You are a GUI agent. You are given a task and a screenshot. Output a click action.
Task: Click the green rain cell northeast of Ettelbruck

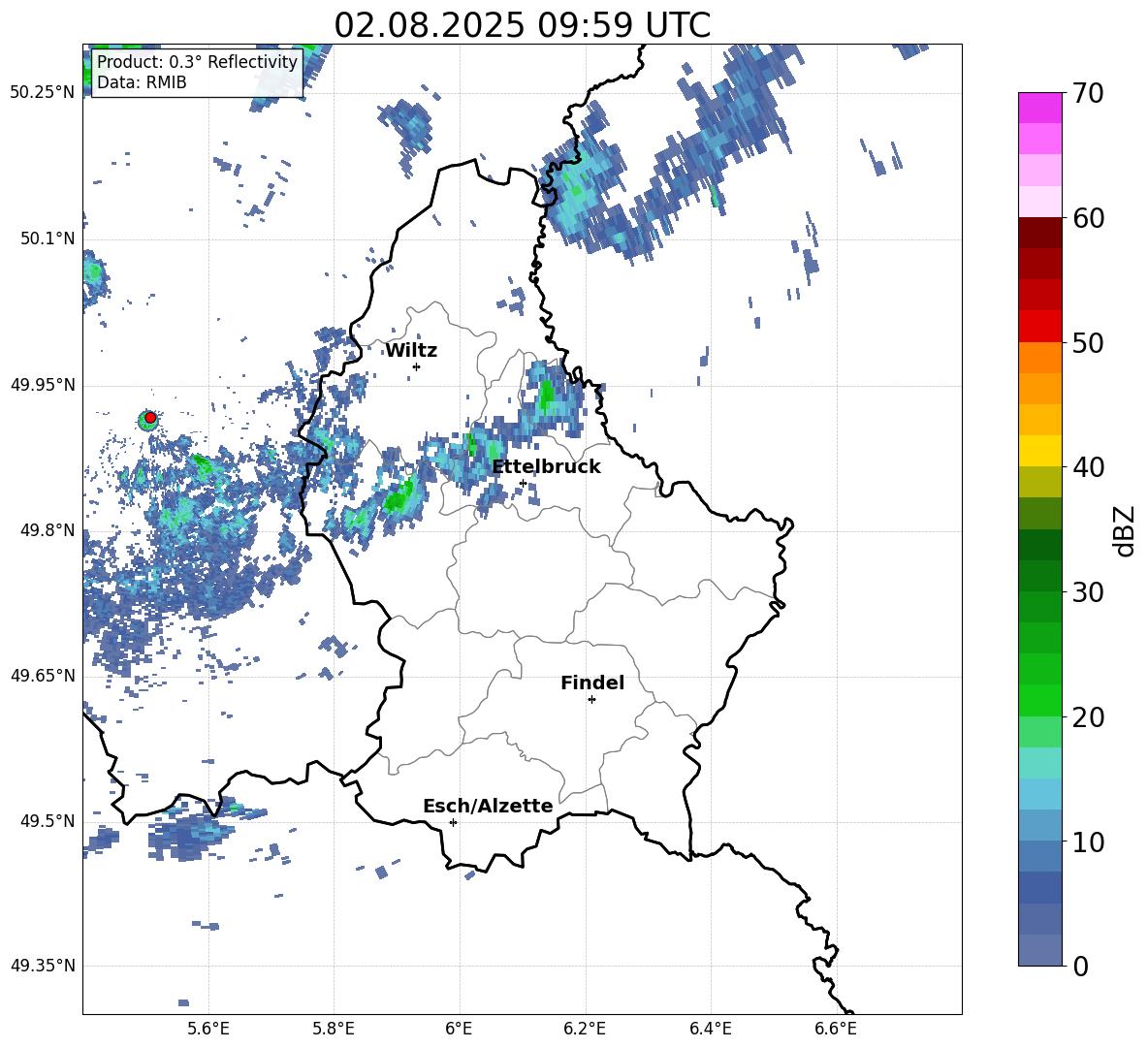[x=546, y=397]
